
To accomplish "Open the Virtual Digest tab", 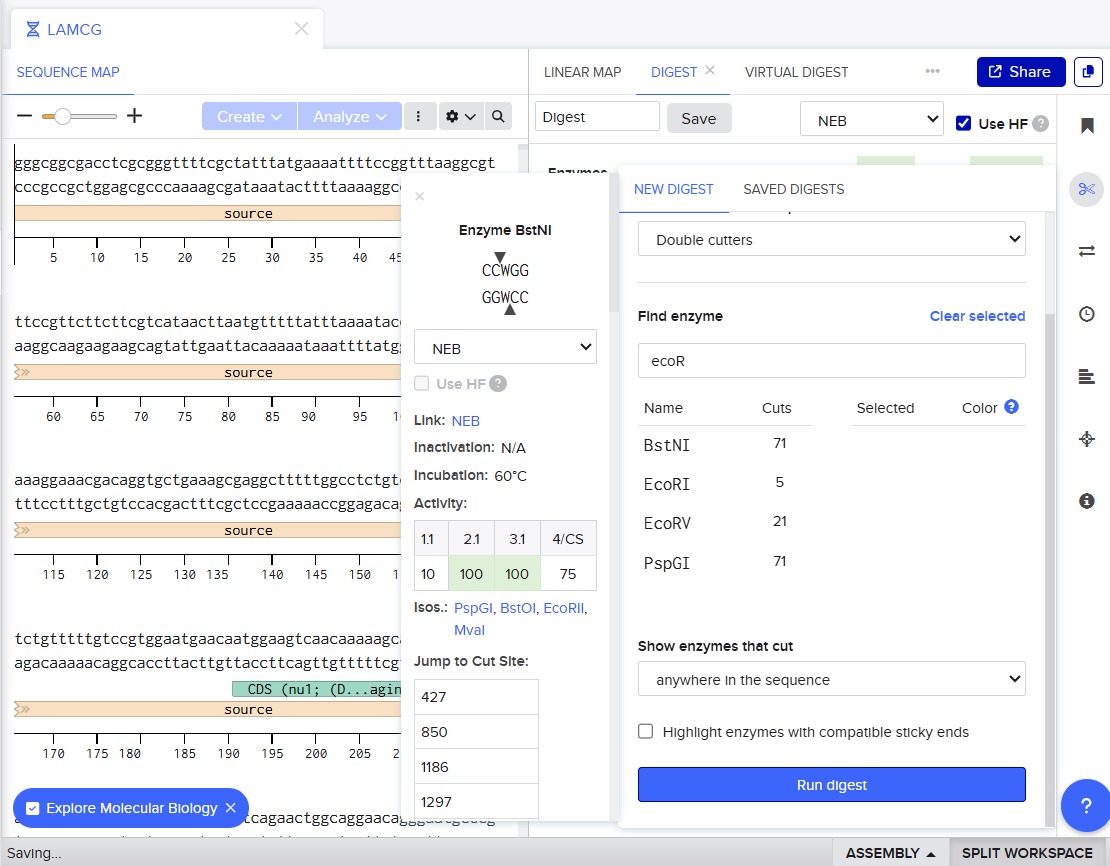I will tap(796, 72).
